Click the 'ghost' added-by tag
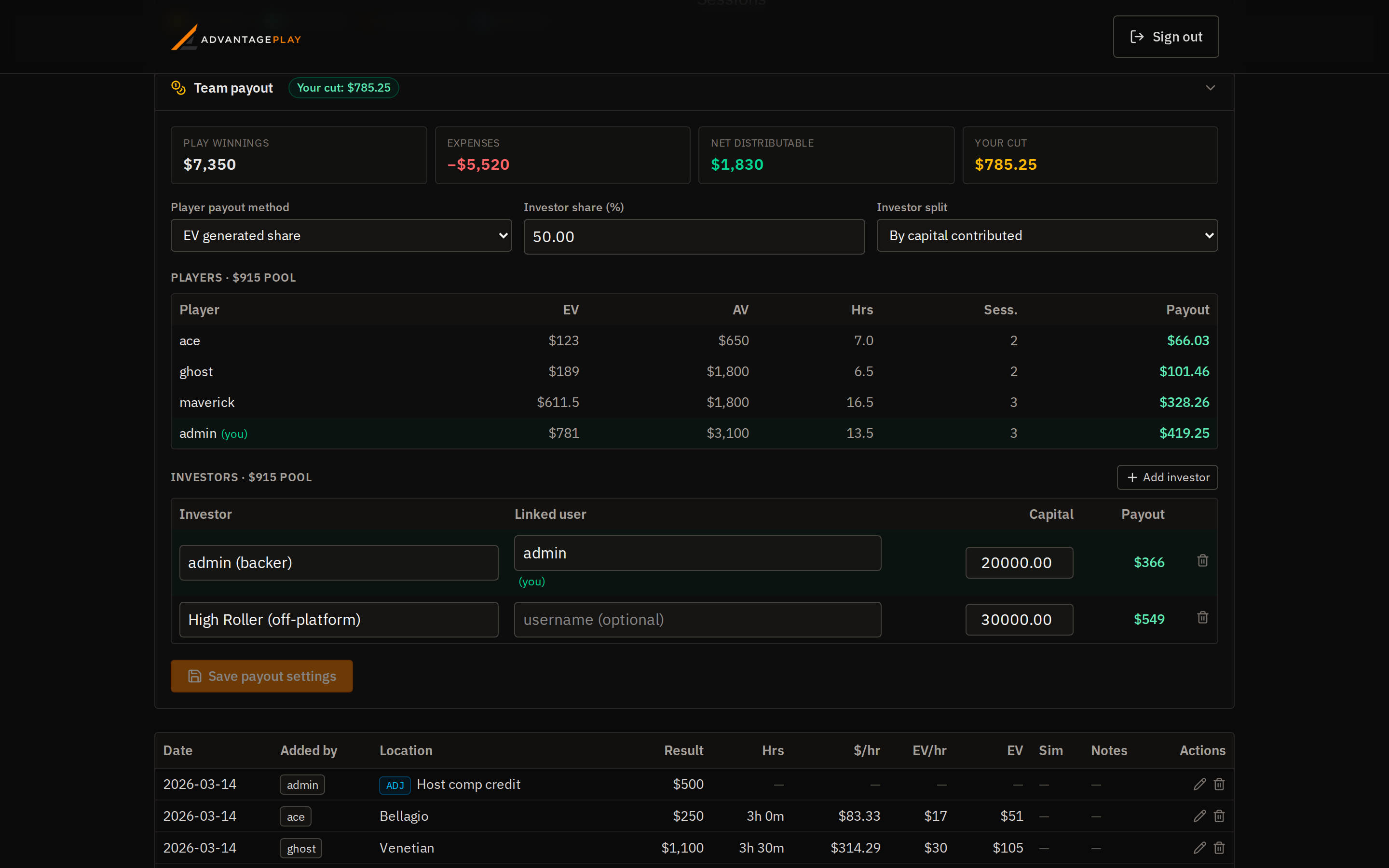 [301, 849]
